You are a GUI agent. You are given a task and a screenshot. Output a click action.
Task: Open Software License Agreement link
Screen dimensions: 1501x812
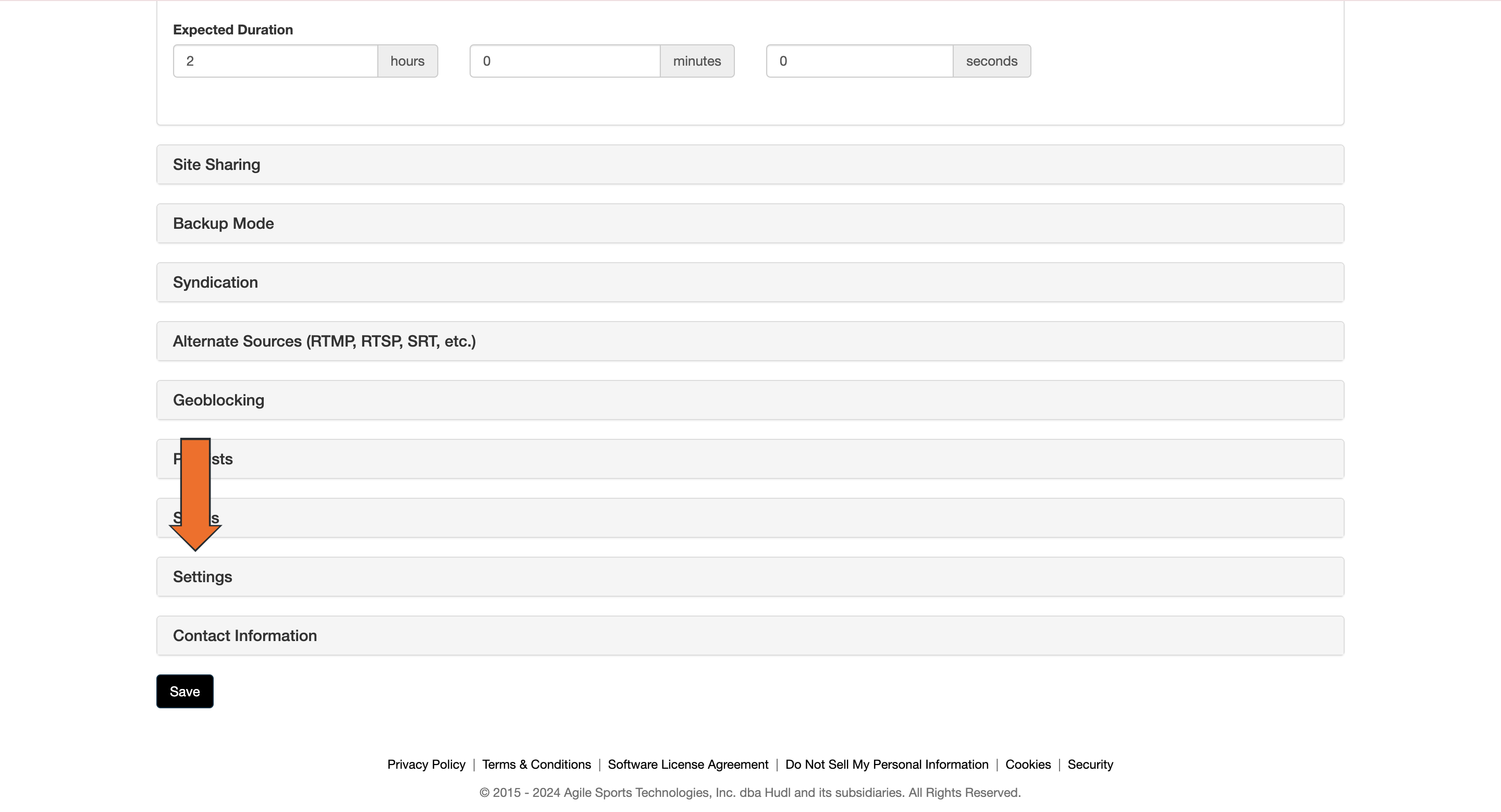[x=687, y=764]
